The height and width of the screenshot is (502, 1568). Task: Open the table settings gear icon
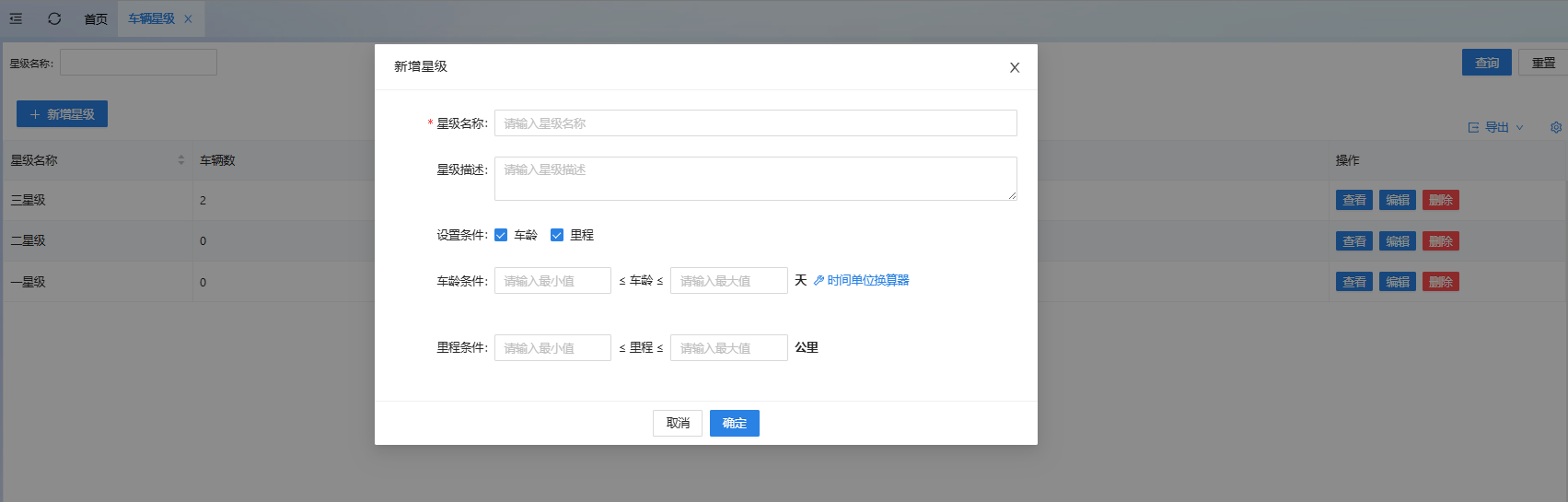coord(1555,127)
